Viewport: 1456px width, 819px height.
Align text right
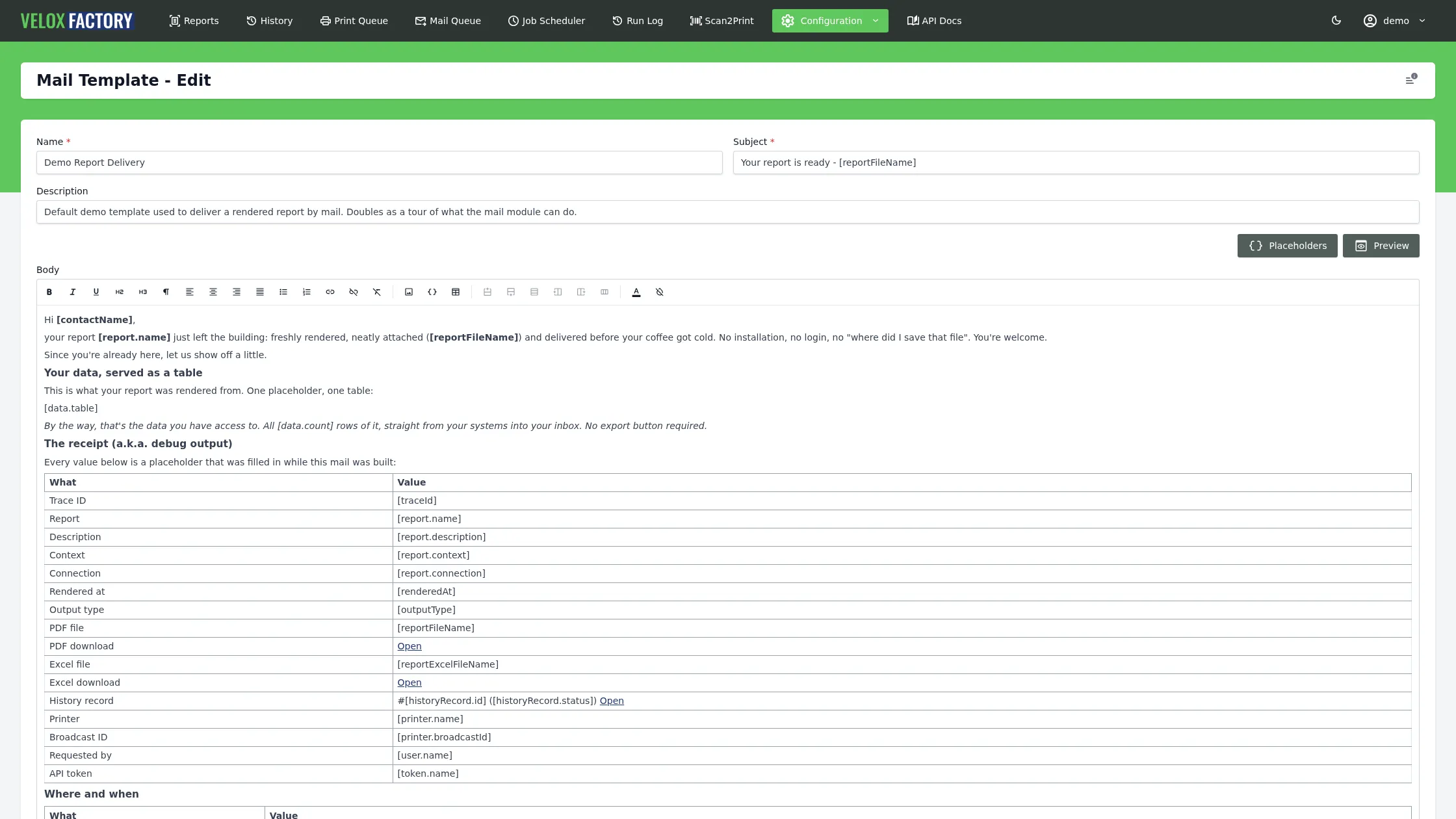click(237, 292)
